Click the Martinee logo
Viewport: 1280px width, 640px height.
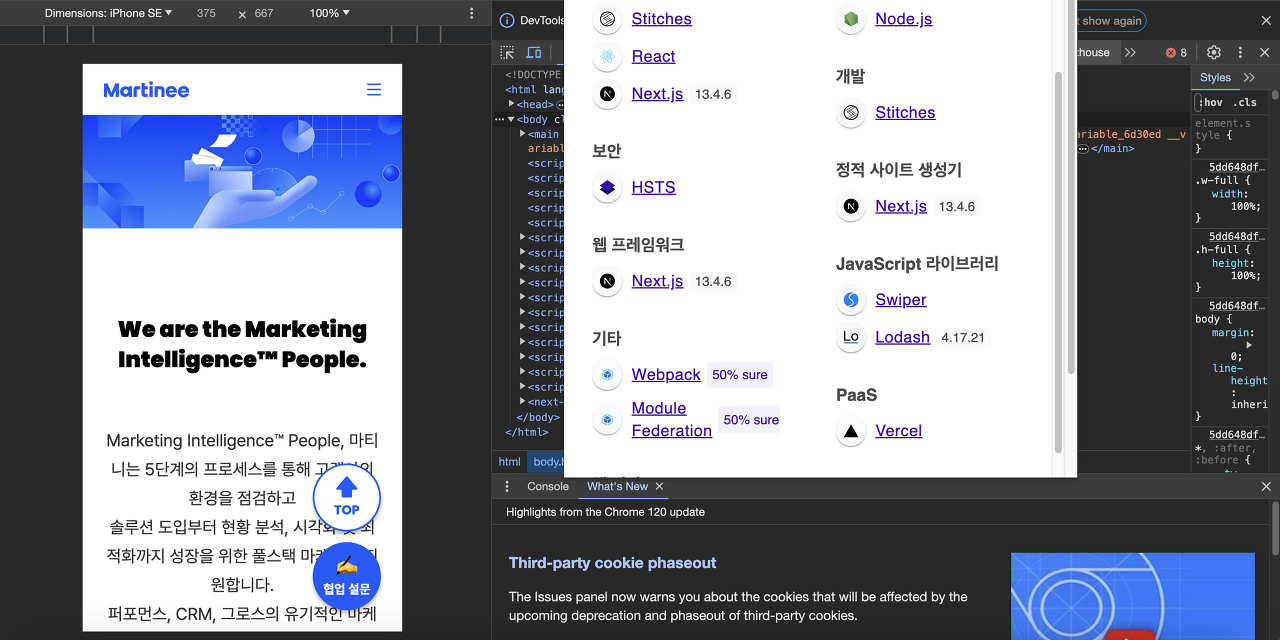(146, 90)
